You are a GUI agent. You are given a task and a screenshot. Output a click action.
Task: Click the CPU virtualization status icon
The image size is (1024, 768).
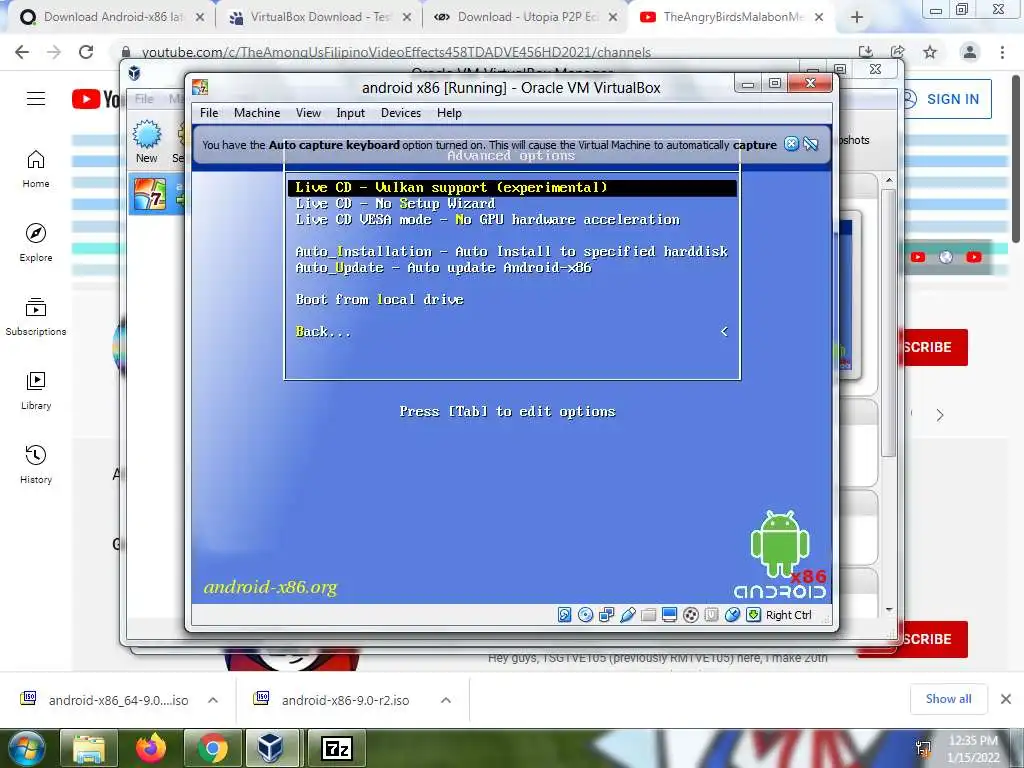(712, 615)
